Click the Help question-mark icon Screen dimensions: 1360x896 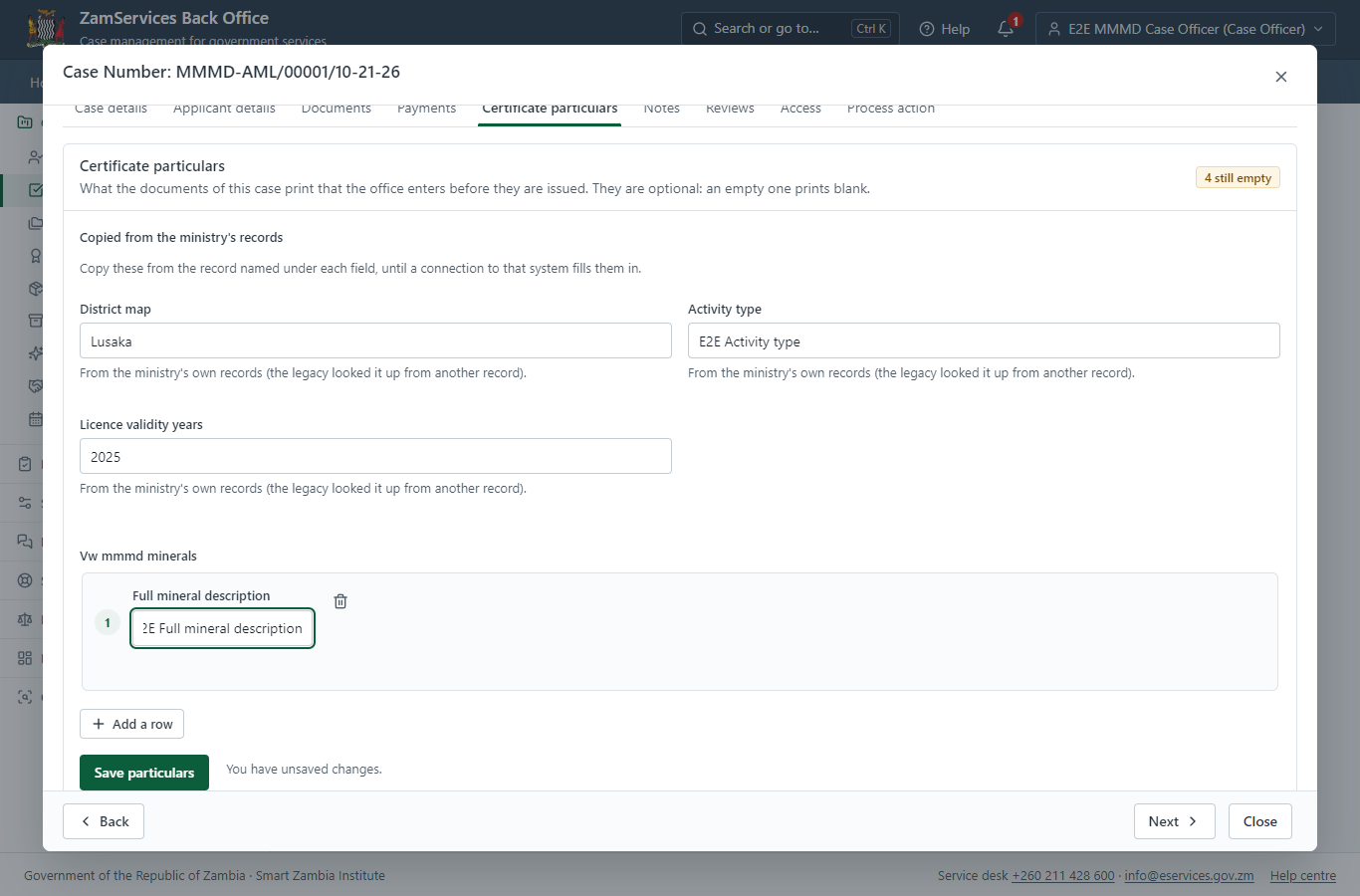pyautogui.click(x=927, y=29)
